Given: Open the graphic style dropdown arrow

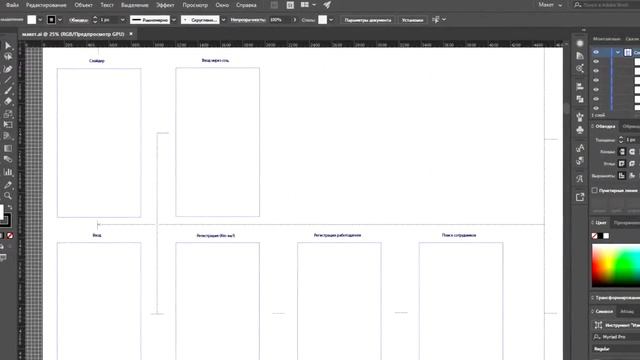Looking at the screenshot, I should [x=331, y=20].
